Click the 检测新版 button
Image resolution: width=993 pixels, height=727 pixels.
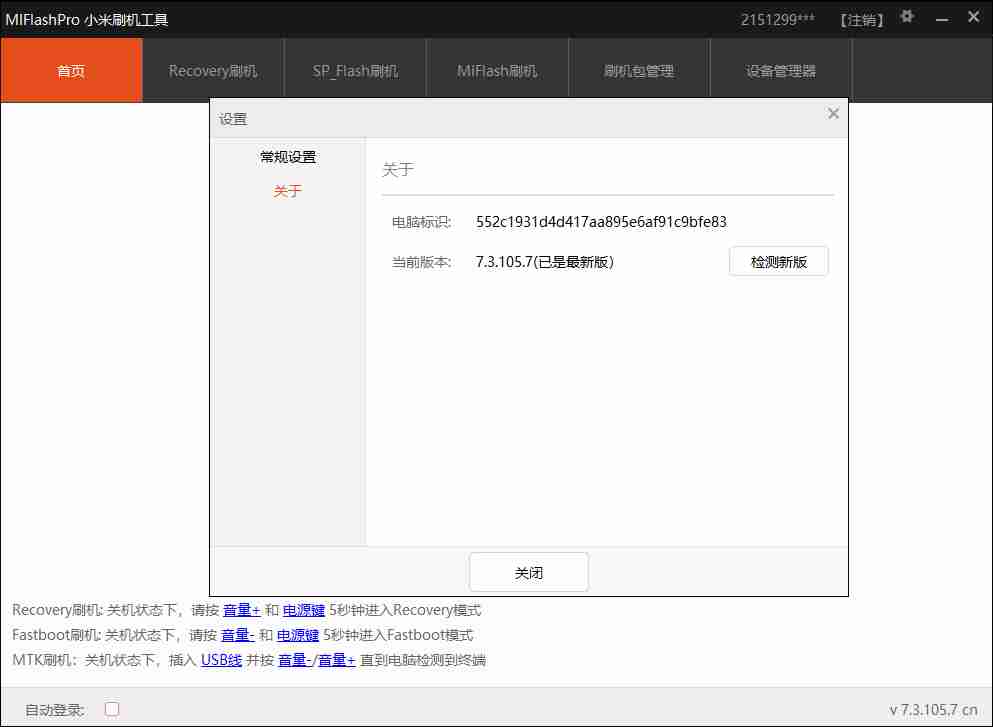click(778, 262)
